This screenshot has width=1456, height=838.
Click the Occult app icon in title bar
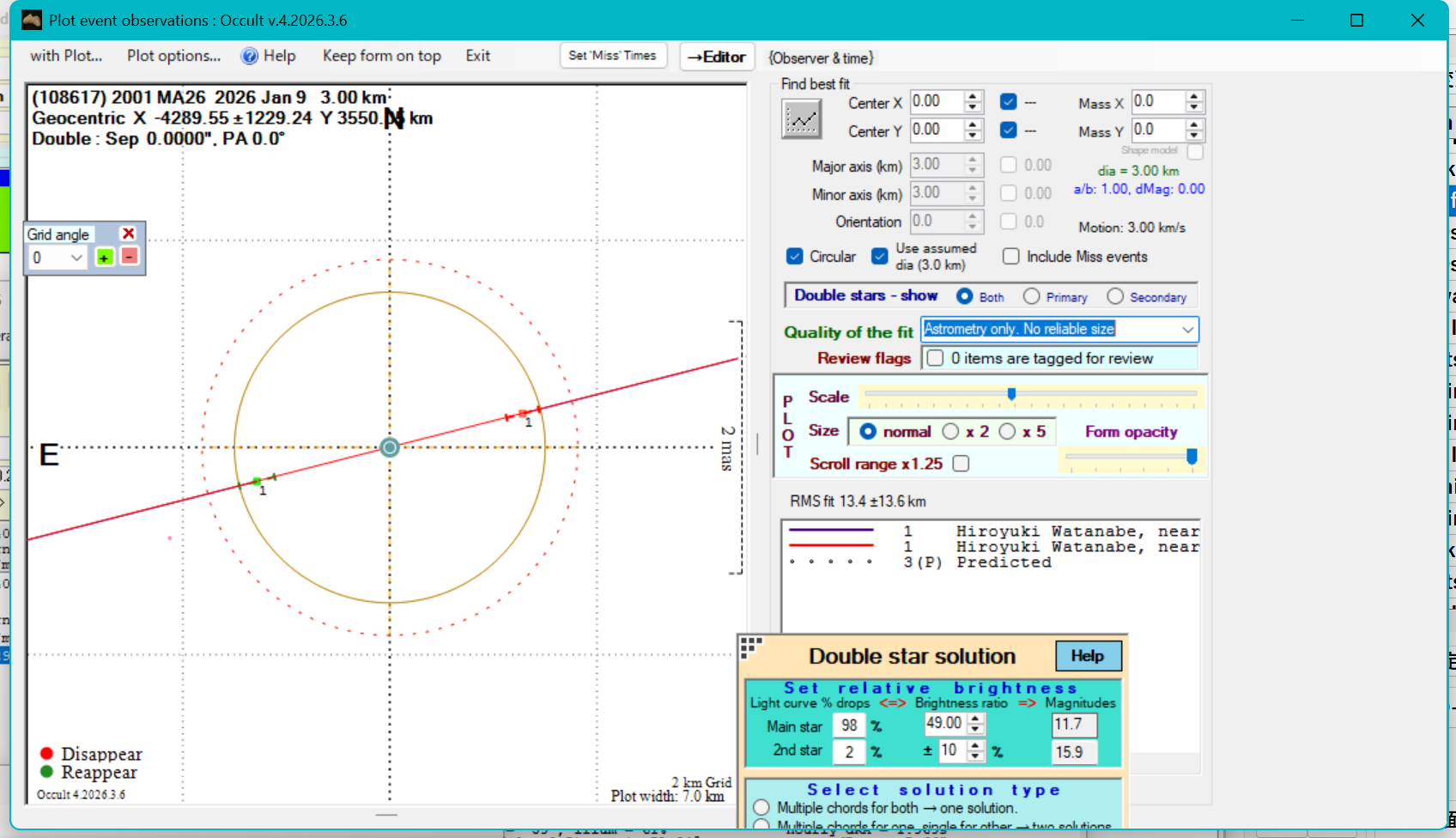click(x=32, y=20)
